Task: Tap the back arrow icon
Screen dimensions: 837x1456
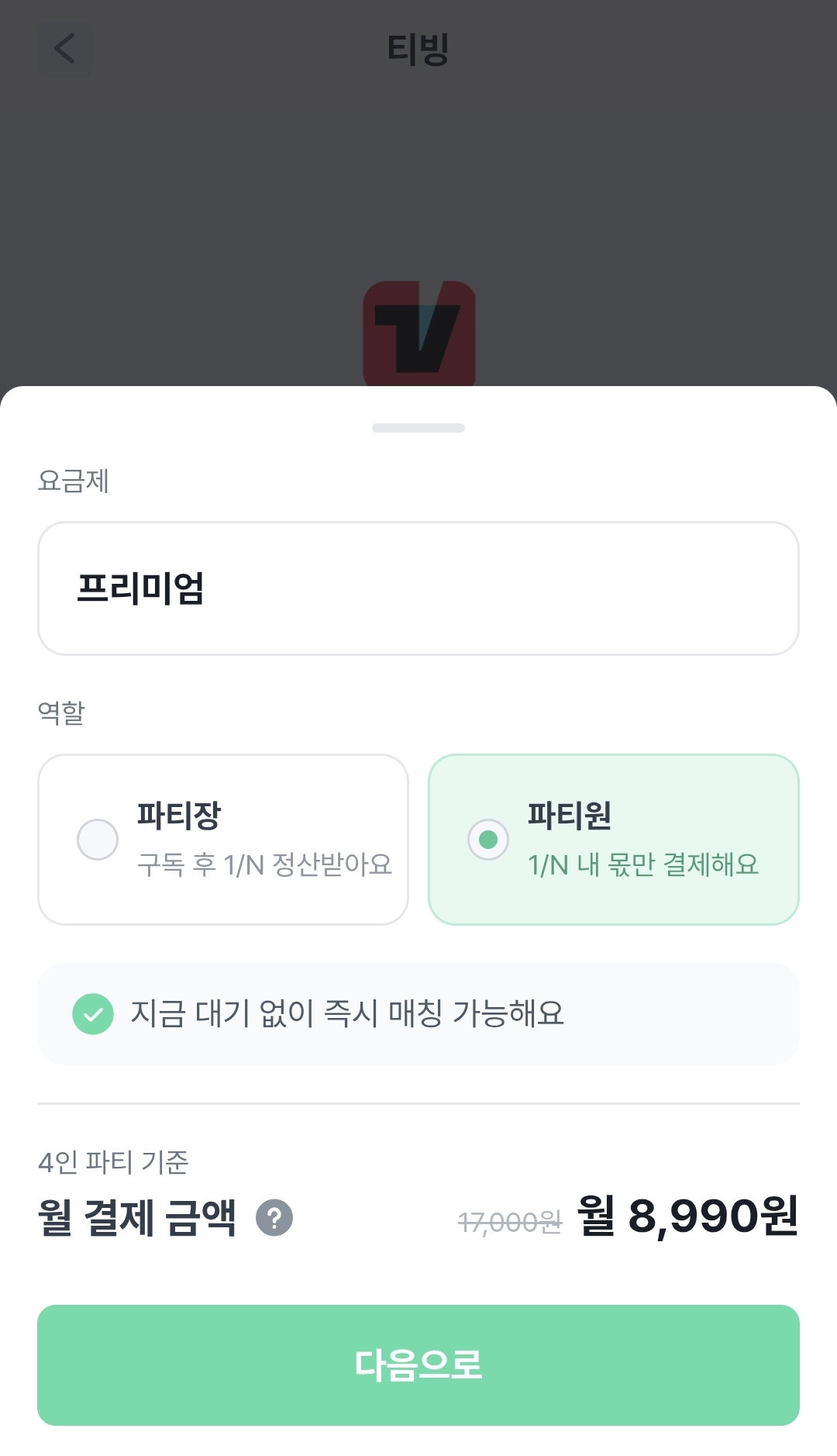Action: click(x=65, y=49)
